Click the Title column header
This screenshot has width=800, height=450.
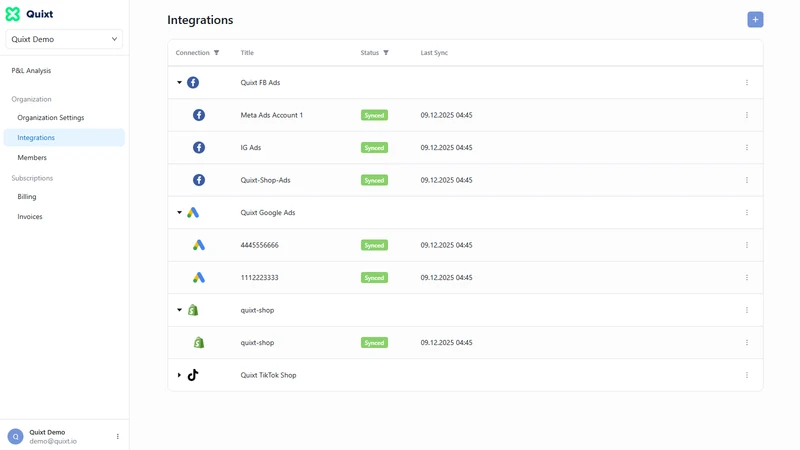coord(247,53)
